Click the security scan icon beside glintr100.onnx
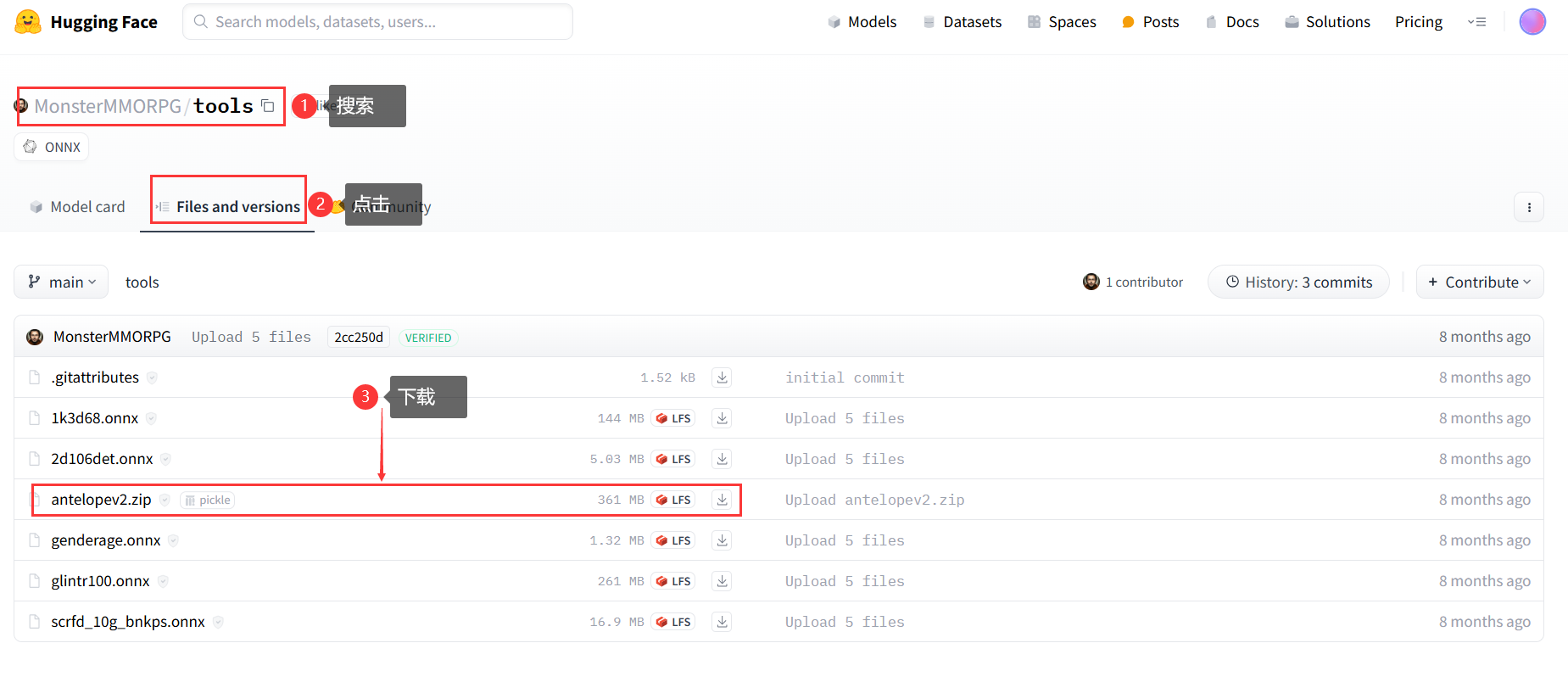The image size is (1568, 699). pyautogui.click(x=163, y=581)
